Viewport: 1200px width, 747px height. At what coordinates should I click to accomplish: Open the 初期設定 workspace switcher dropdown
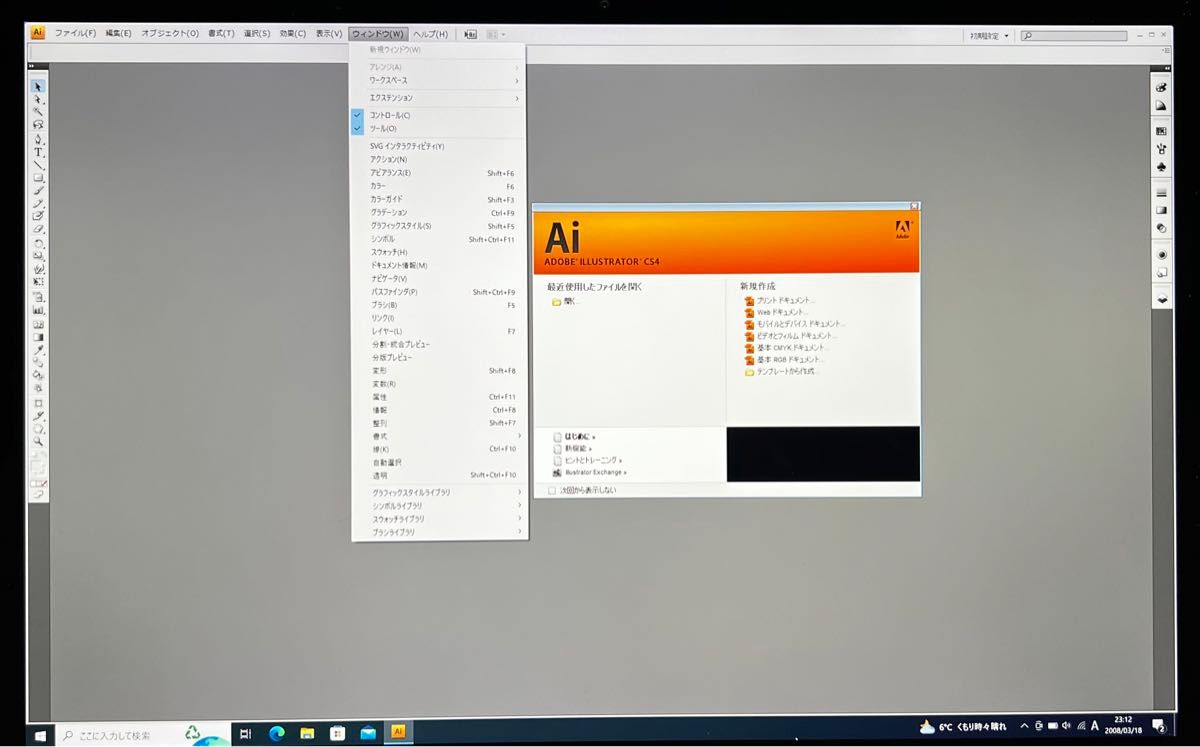point(990,36)
